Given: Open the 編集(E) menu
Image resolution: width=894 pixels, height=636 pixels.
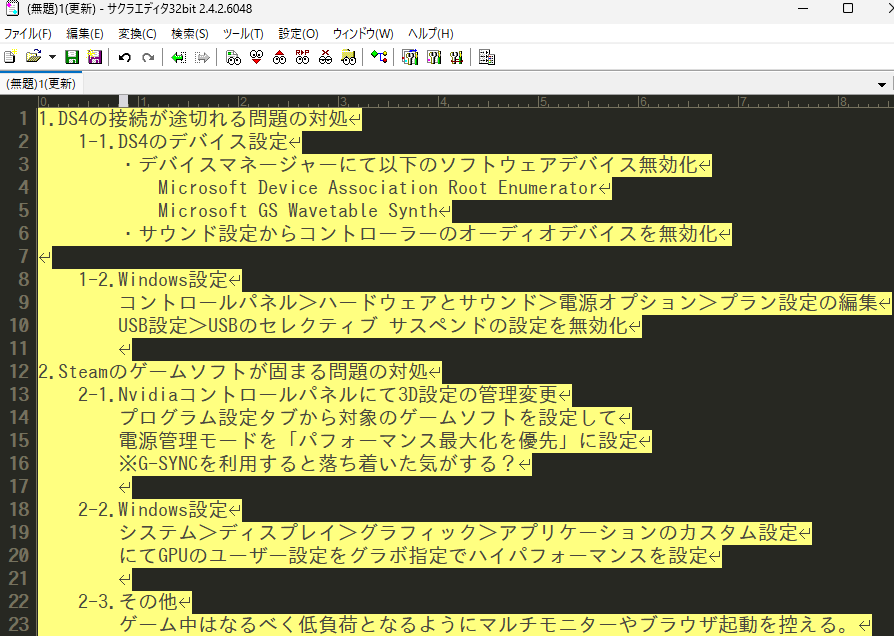Looking at the screenshot, I should pyautogui.click(x=85, y=34).
